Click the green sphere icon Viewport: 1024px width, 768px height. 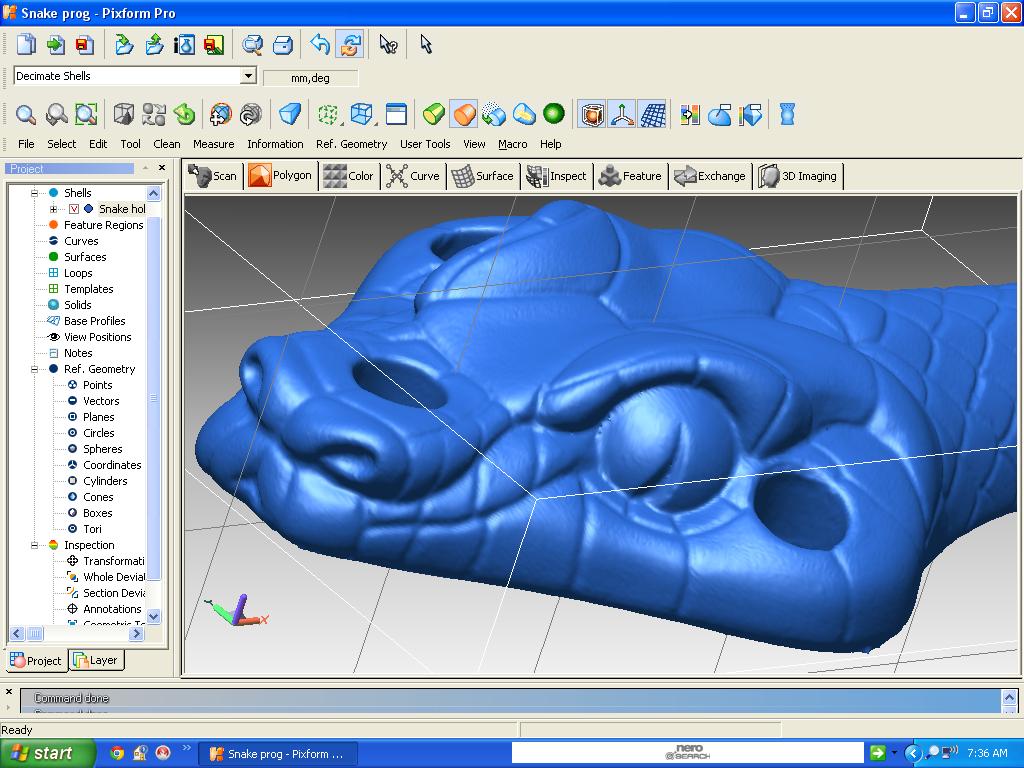pyautogui.click(x=554, y=114)
